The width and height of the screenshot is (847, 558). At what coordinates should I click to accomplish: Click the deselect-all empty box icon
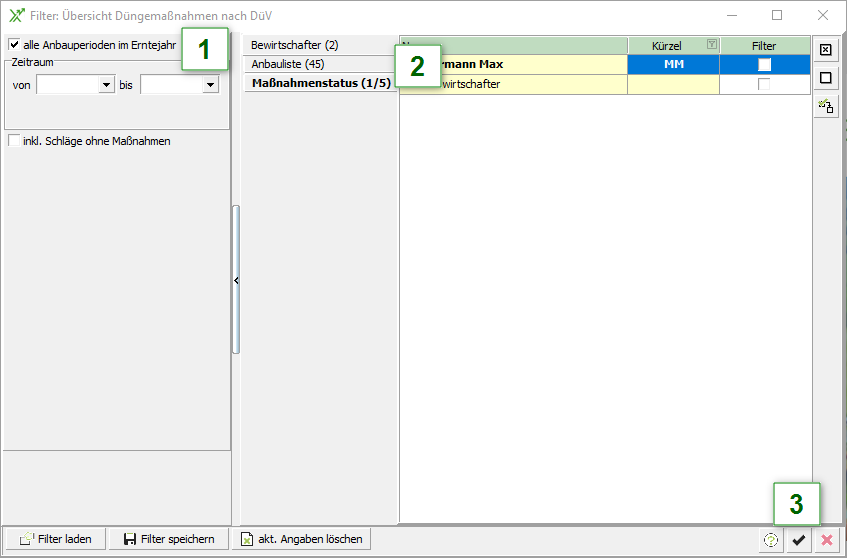(x=825, y=77)
